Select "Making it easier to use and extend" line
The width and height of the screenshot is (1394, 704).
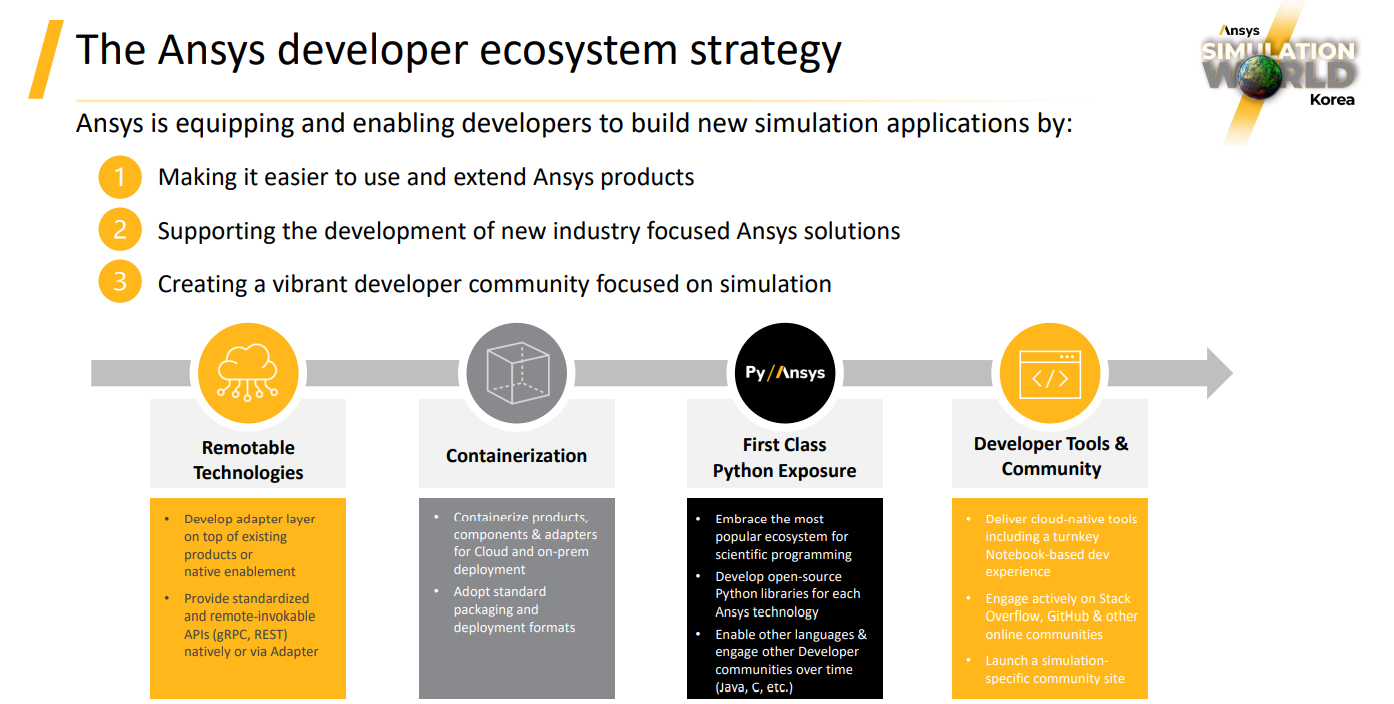(x=426, y=178)
